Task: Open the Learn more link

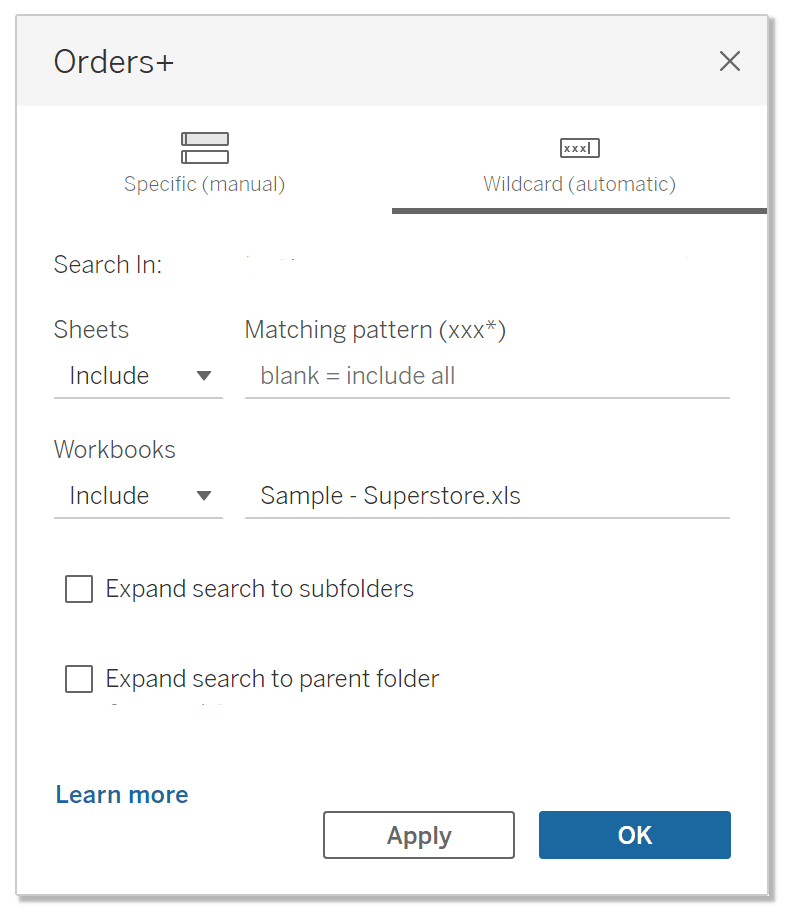Action: click(x=122, y=795)
